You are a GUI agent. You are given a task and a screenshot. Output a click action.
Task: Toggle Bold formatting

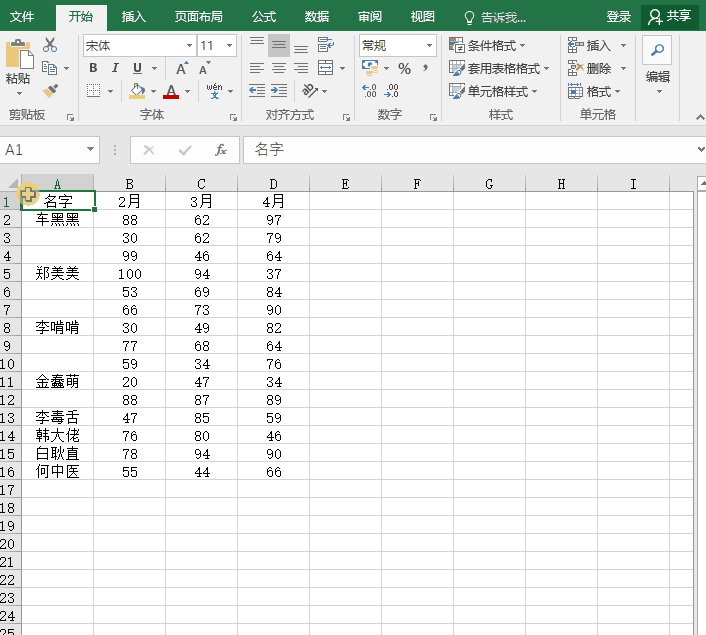93,68
